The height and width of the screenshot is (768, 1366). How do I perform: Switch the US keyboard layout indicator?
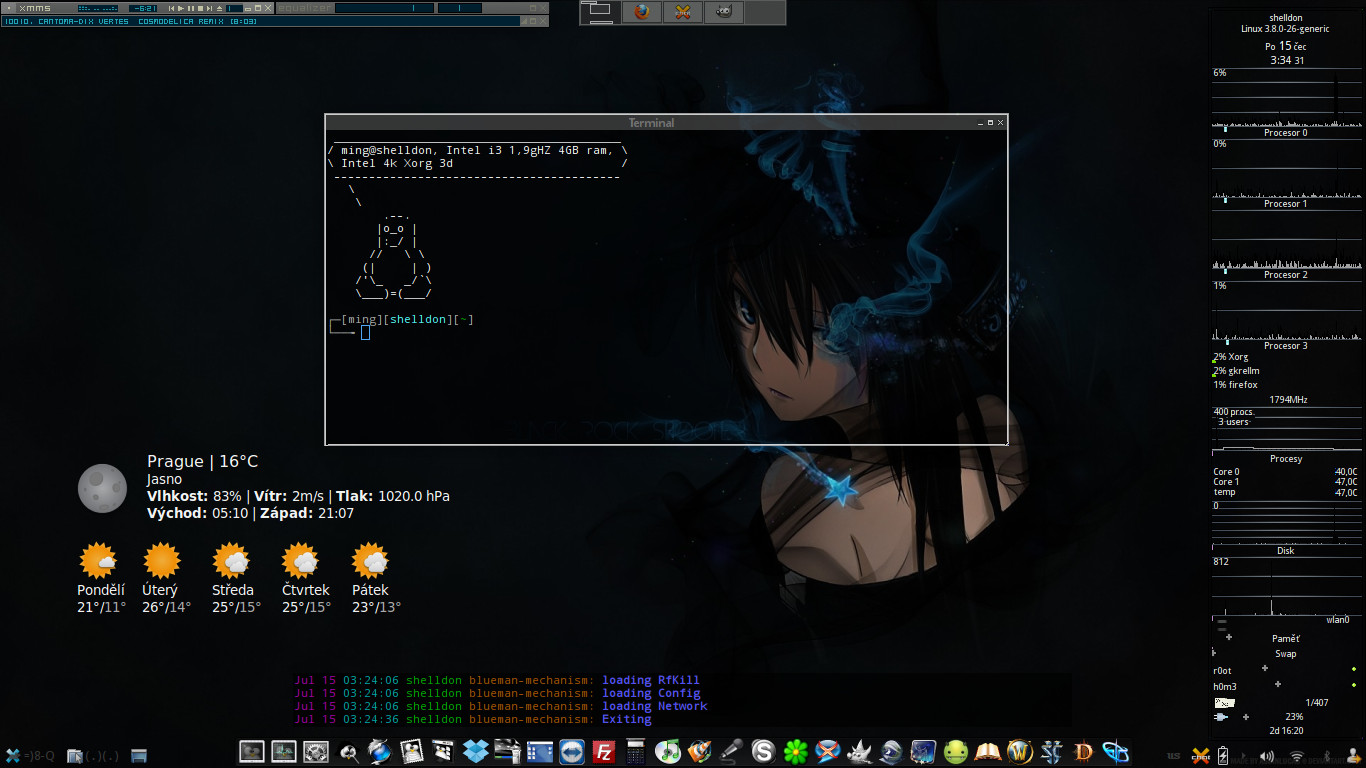click(1173, 756)
